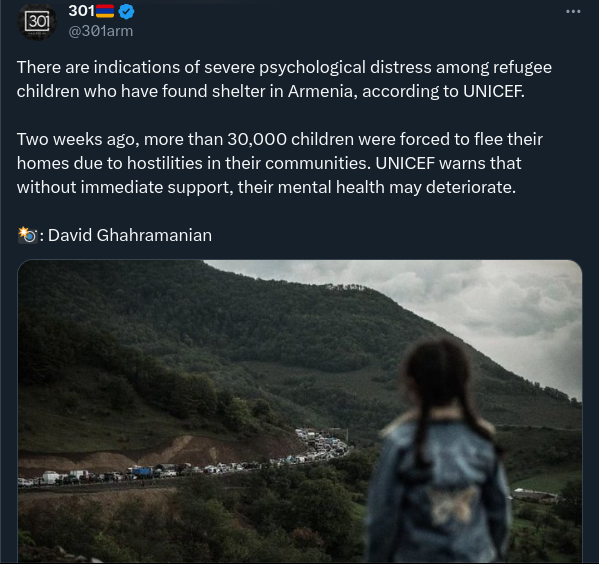Click the word "Armenia," in the post
Image resolution: width=599 pixels, height=564 pixels.
(x=323, y=91)
